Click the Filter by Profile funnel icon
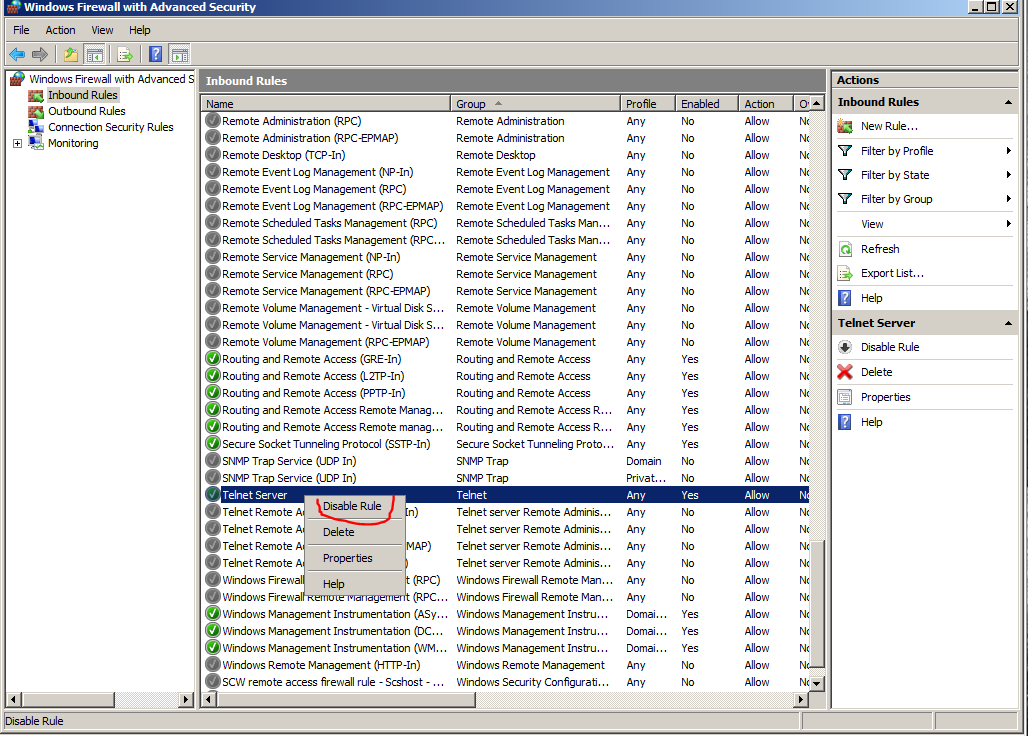 (x=845, y=151)
